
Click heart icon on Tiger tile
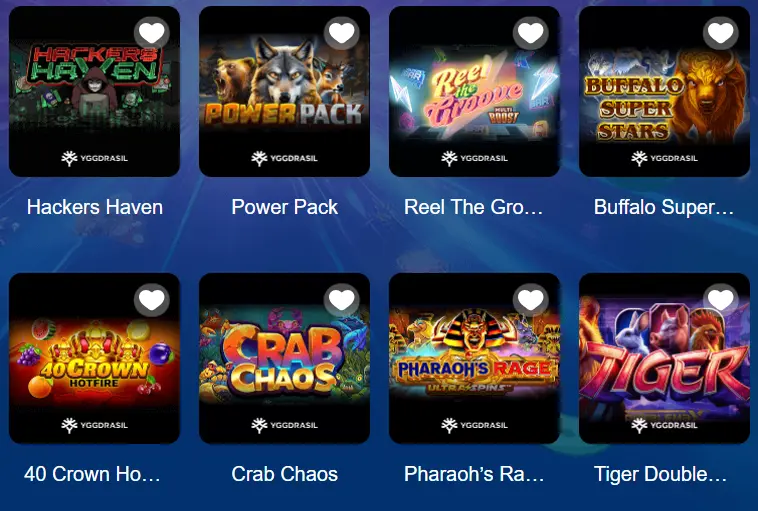point(721,300)
